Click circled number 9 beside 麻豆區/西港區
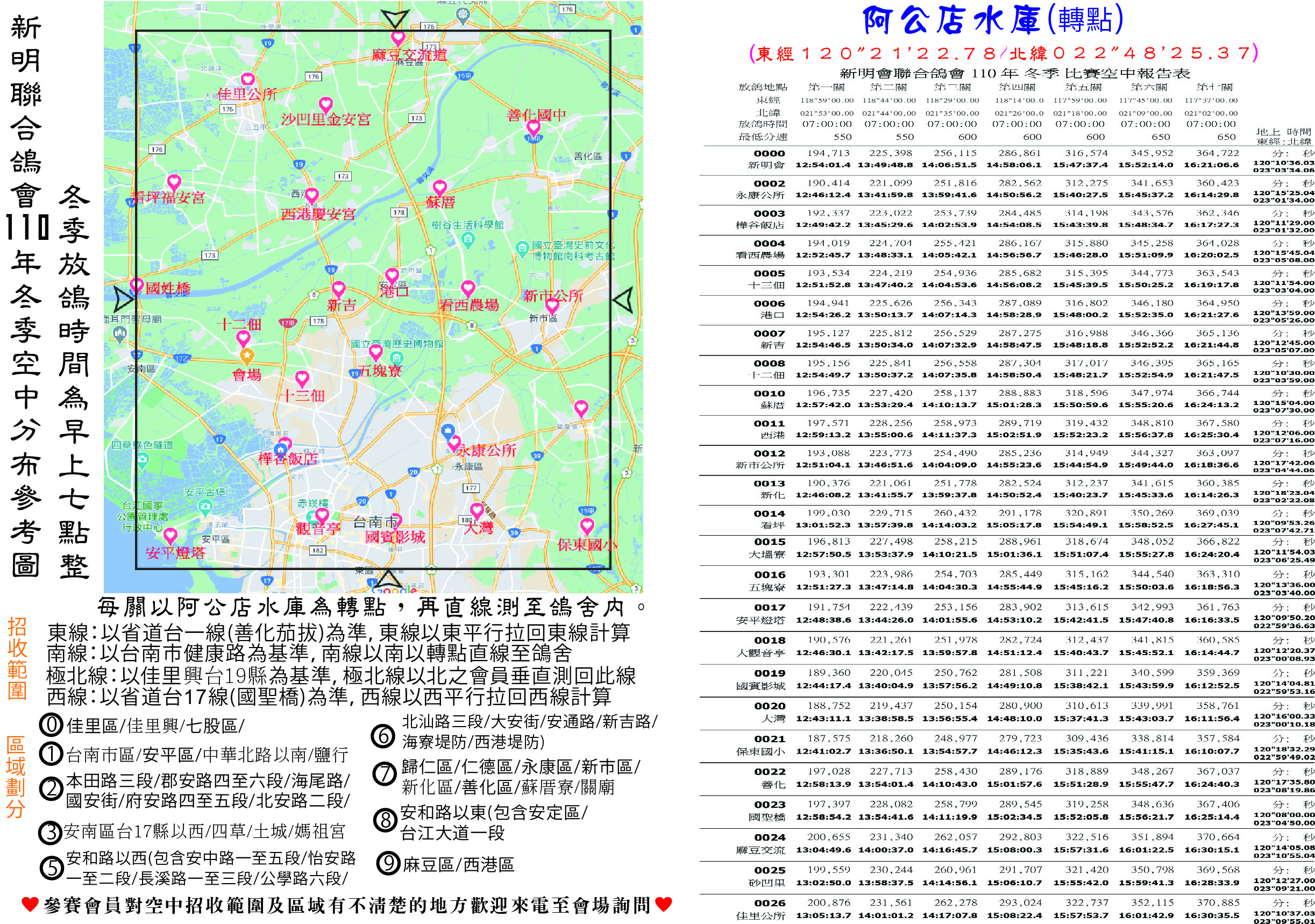This screenshot has height=924, width=1315. pyautogui.click(x=388, y=863)
